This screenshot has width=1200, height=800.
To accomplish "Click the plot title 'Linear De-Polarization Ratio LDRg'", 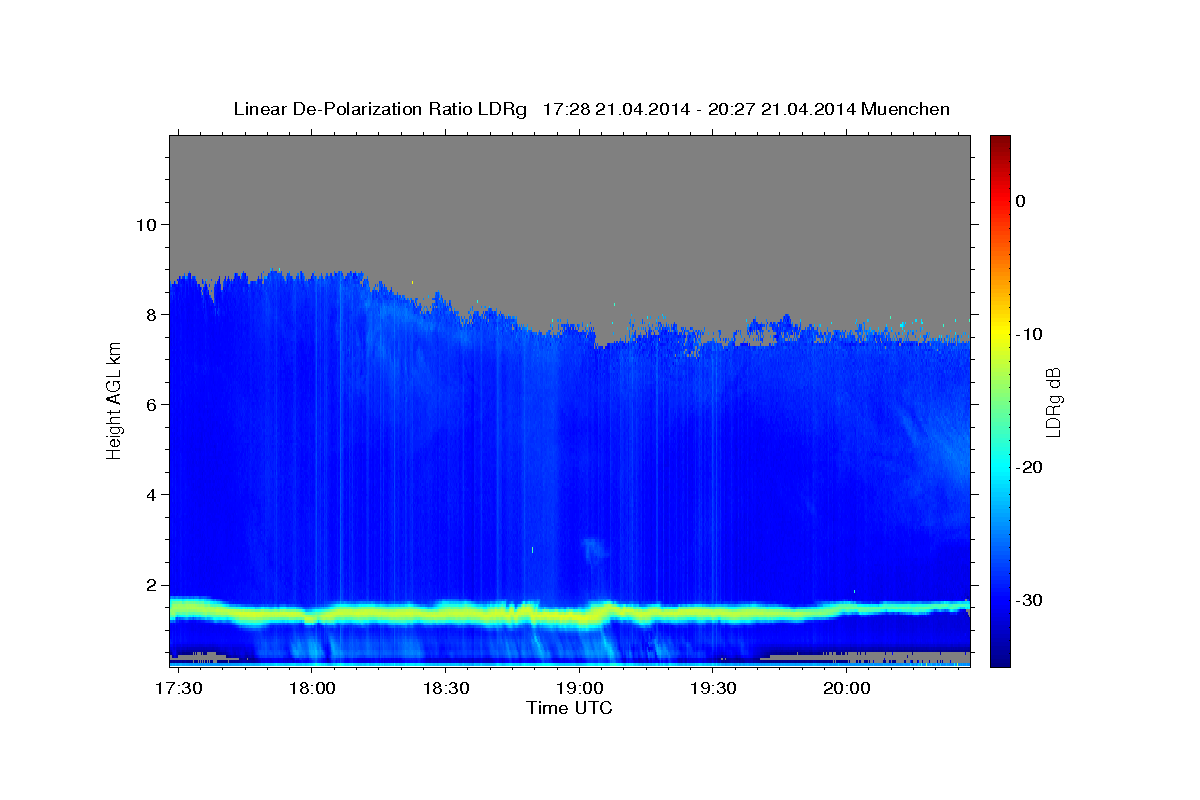I will click(x=380, y=109).
